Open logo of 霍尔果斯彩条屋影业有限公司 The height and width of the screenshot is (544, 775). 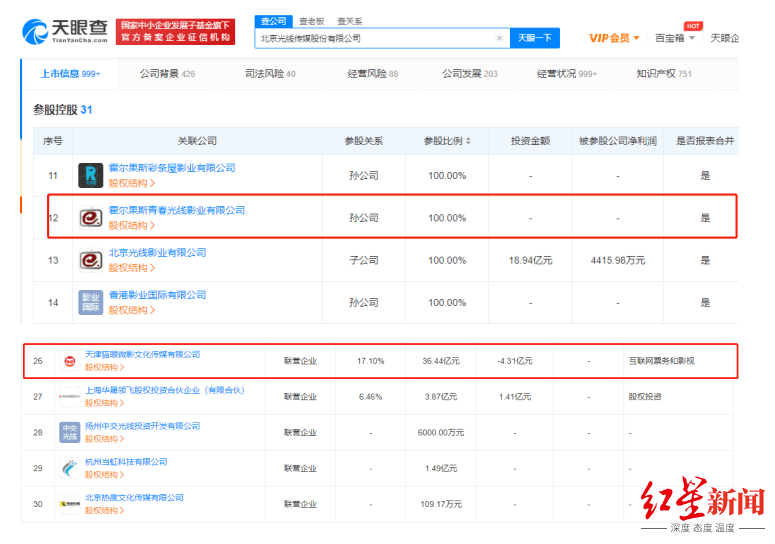(x=91, y=175)
